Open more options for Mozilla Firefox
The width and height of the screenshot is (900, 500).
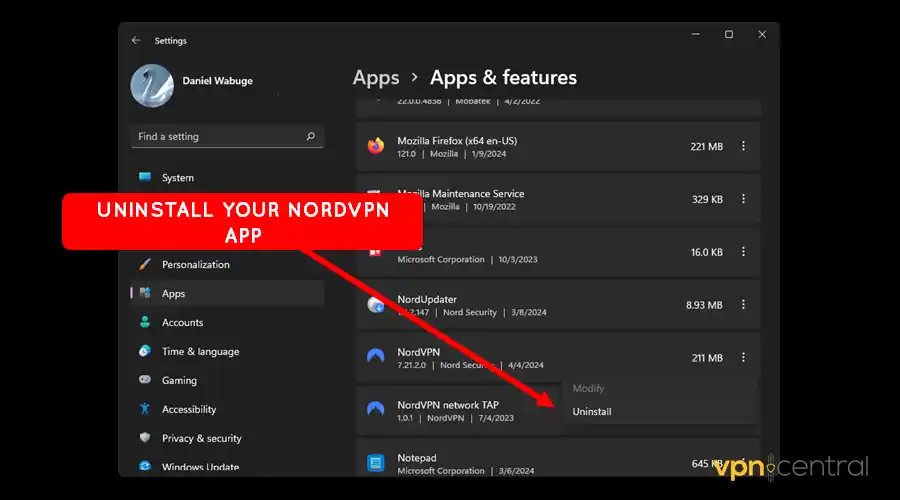(x=743, y=146)
